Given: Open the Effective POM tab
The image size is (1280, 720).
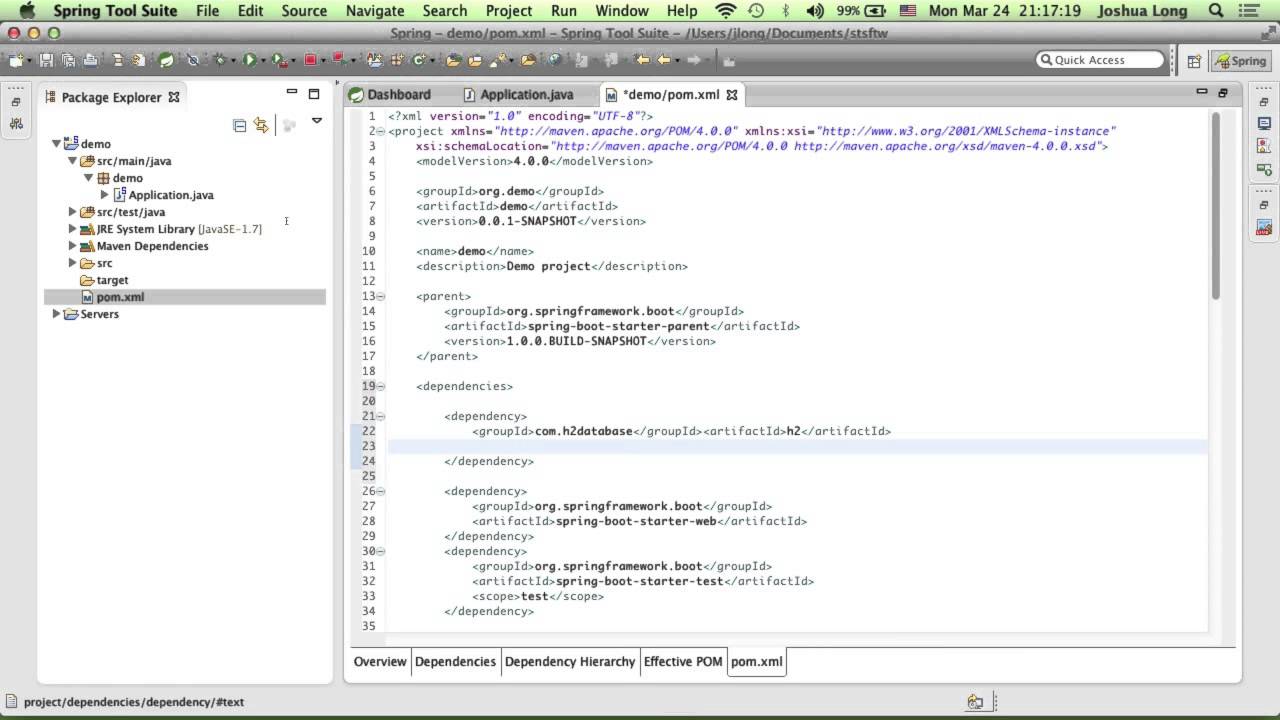Looking at the screenshot, I should (683, 661).
